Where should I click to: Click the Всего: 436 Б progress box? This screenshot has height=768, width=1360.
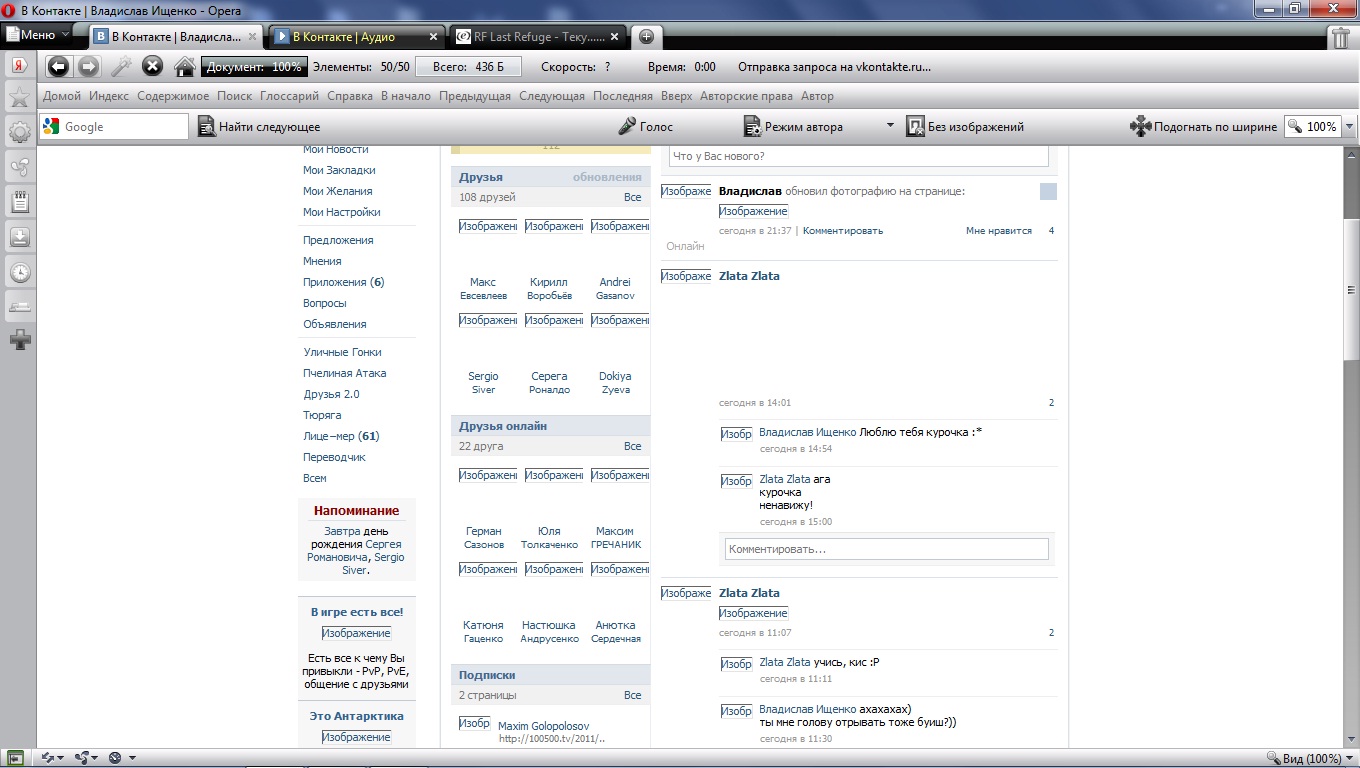pyautogui.click(x=469, y=67)
